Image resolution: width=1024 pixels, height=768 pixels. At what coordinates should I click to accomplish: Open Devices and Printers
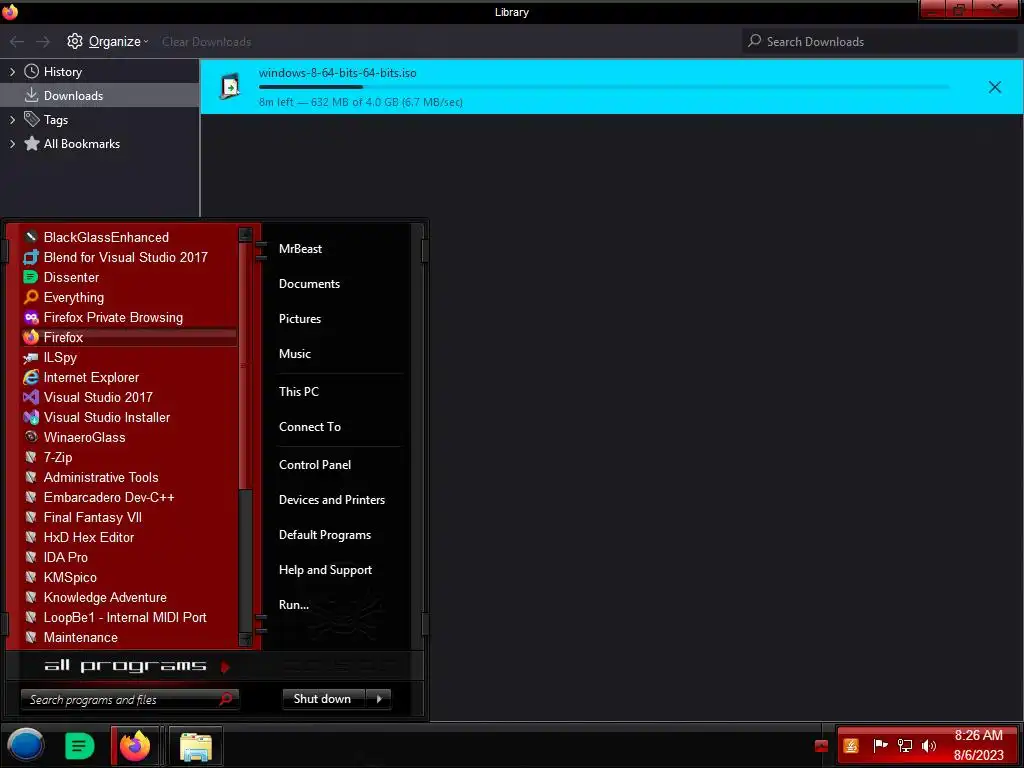(332, 500)
